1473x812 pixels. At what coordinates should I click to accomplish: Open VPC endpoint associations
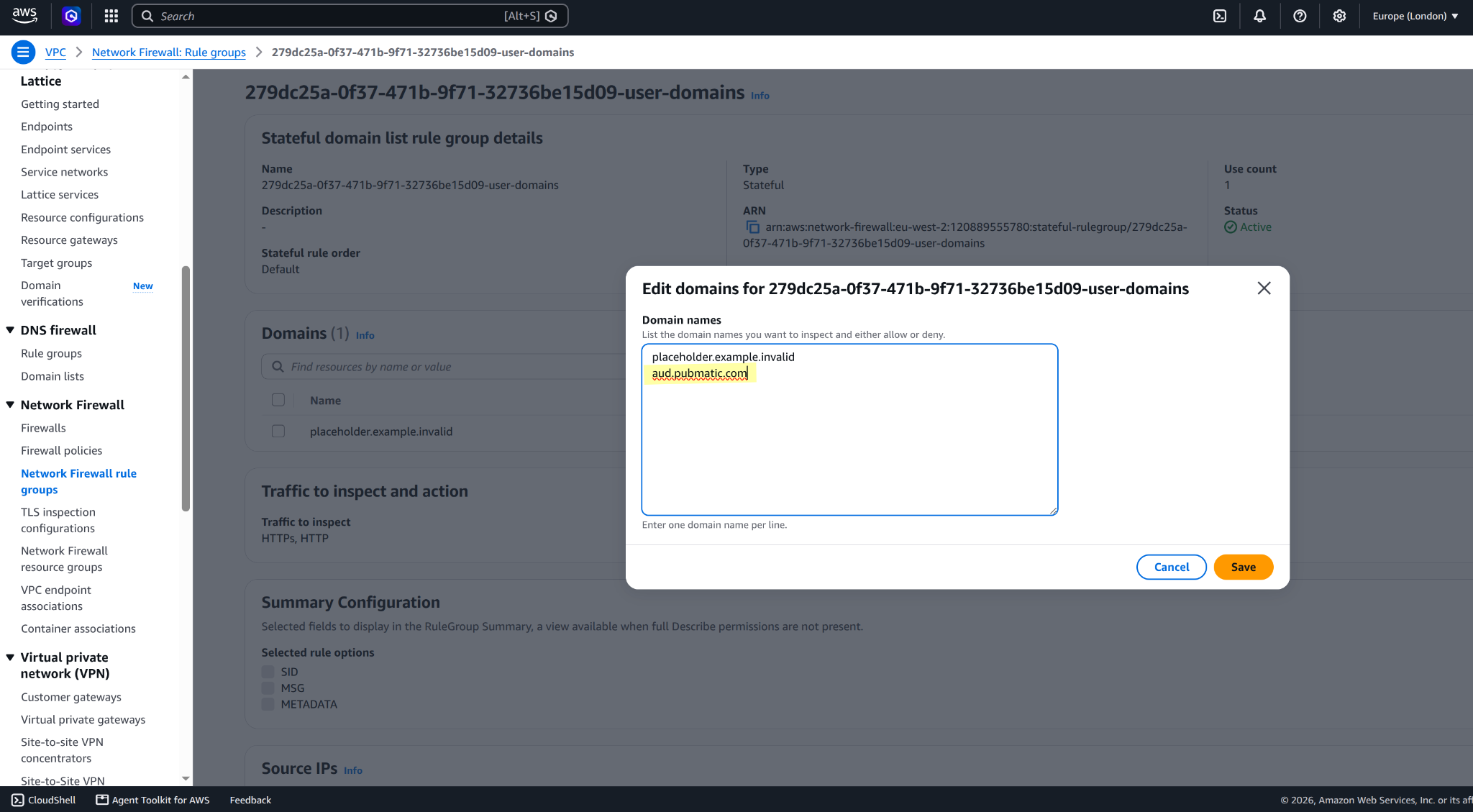[x=56, y=598]
